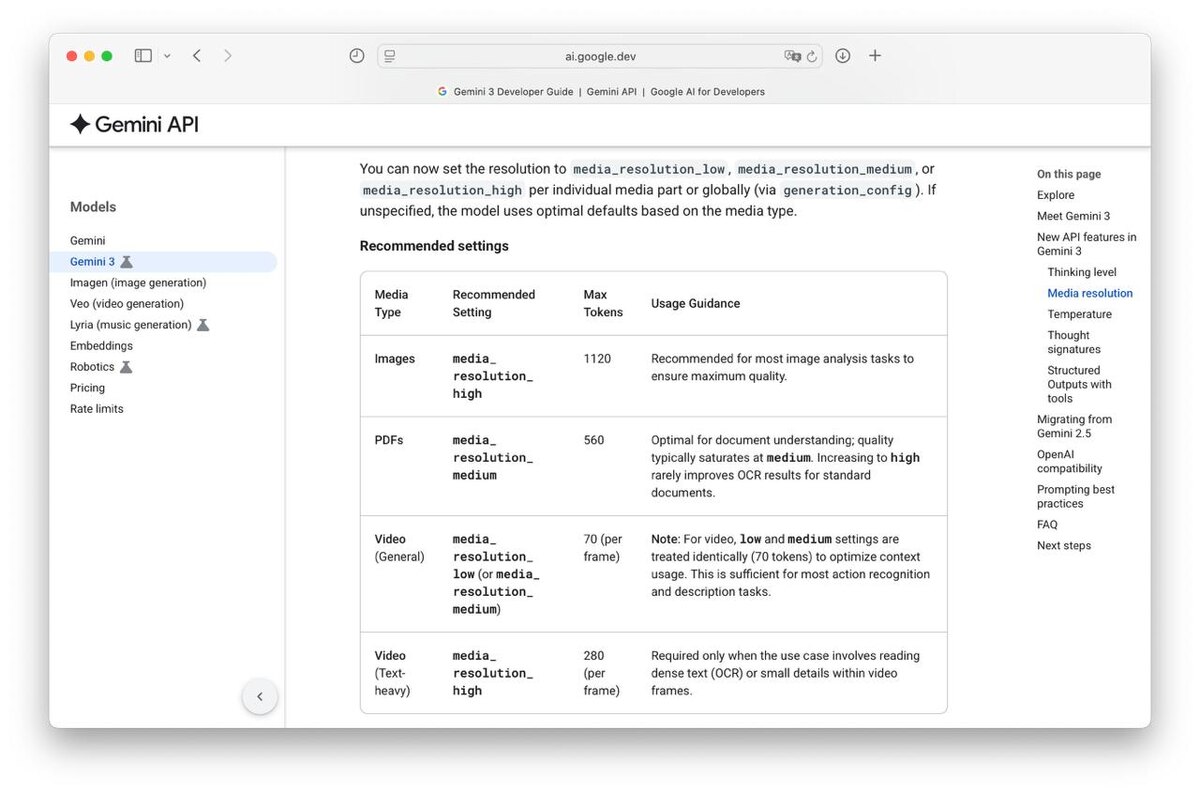Click the translate icon in address bar

click(x=792, y=56)
